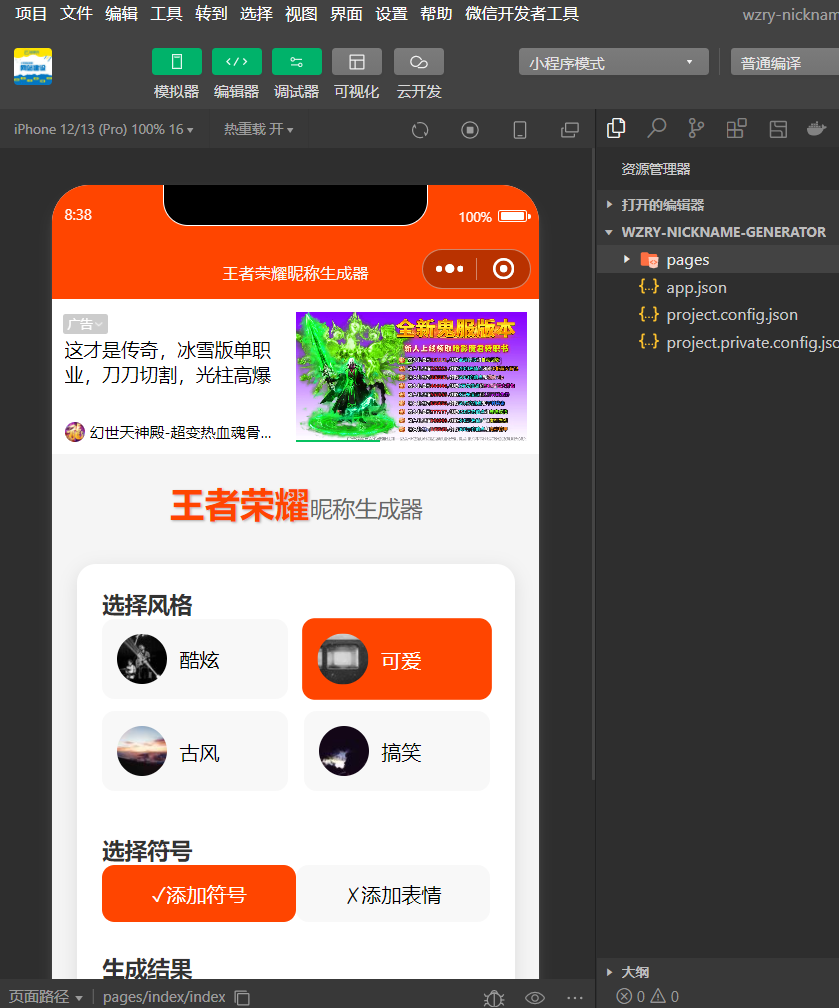Open the 工具 menu
Image resolution: width=839 pixels, height=1008 pixels.
click(x=166, y=14)
